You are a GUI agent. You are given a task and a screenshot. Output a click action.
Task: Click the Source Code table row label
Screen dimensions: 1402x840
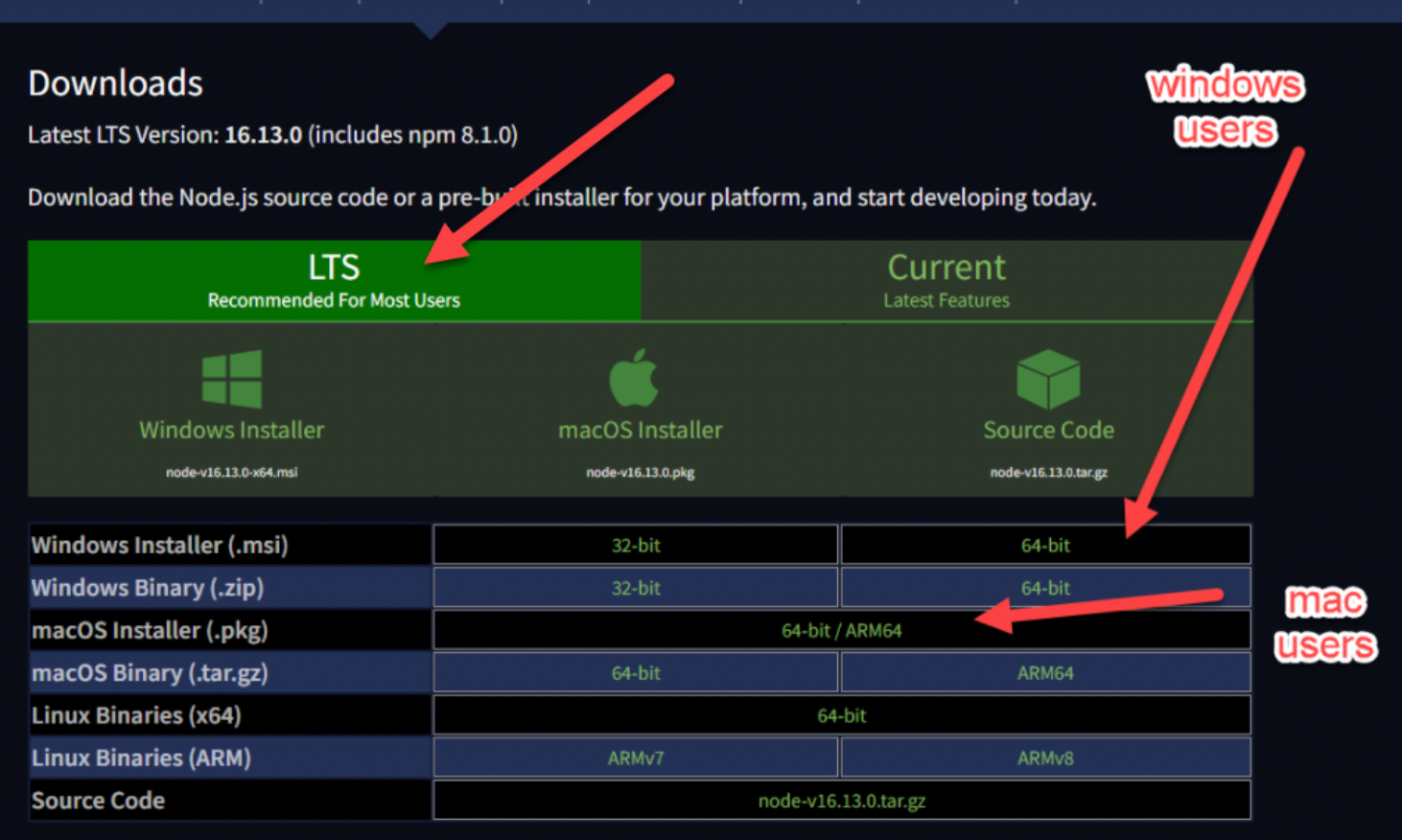98,801
